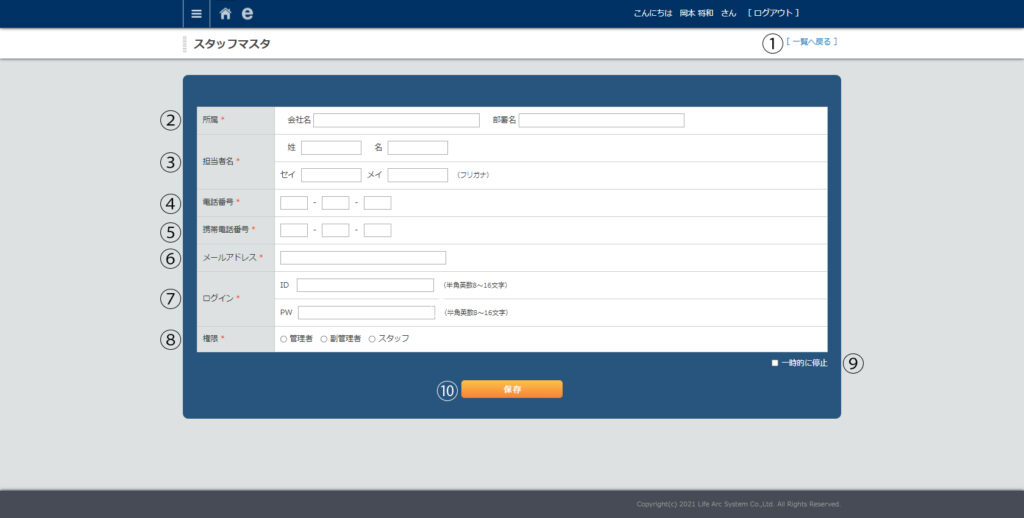Select the スタッフ radio button

[x=372, y=339]
